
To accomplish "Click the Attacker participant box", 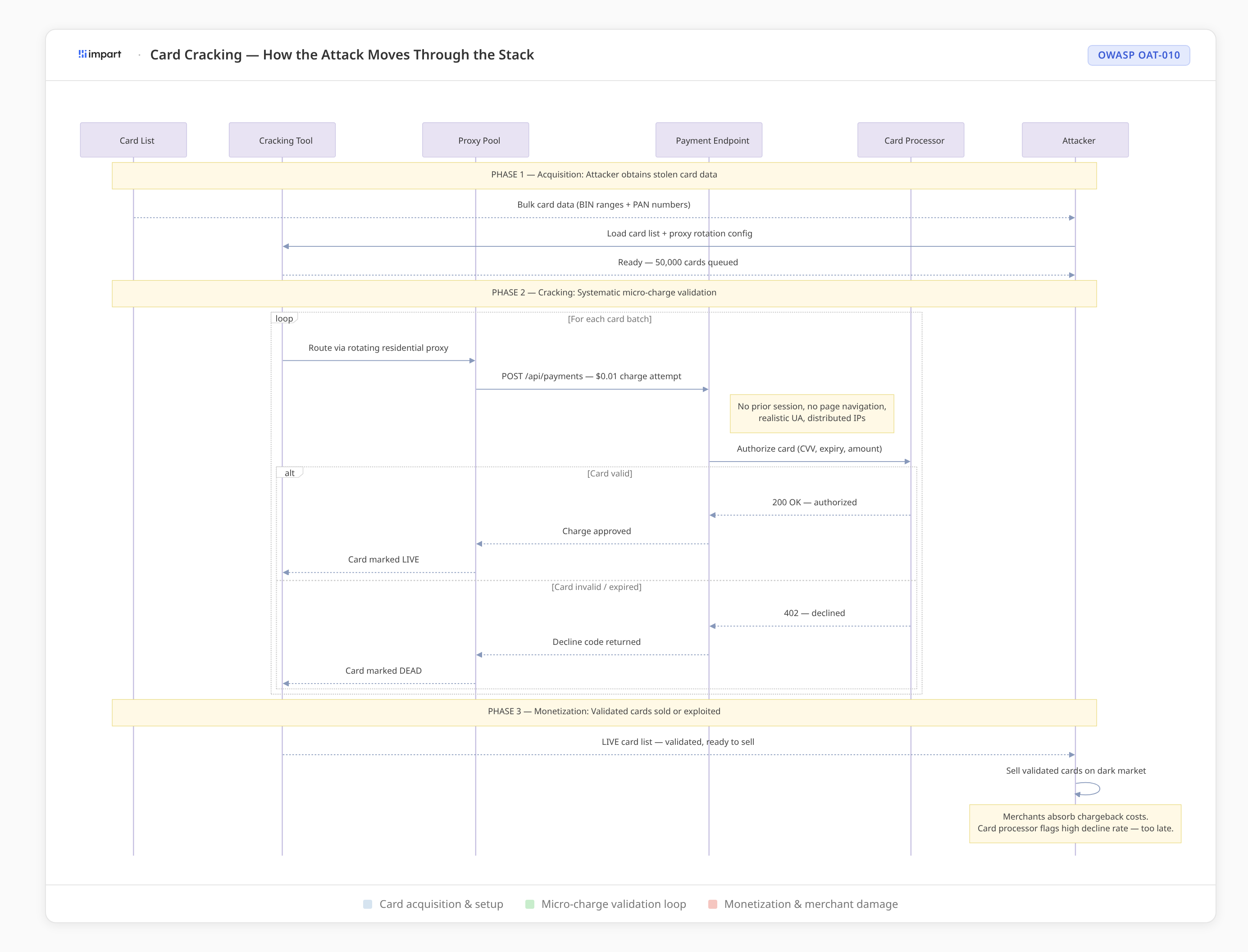I will 1075,140.
